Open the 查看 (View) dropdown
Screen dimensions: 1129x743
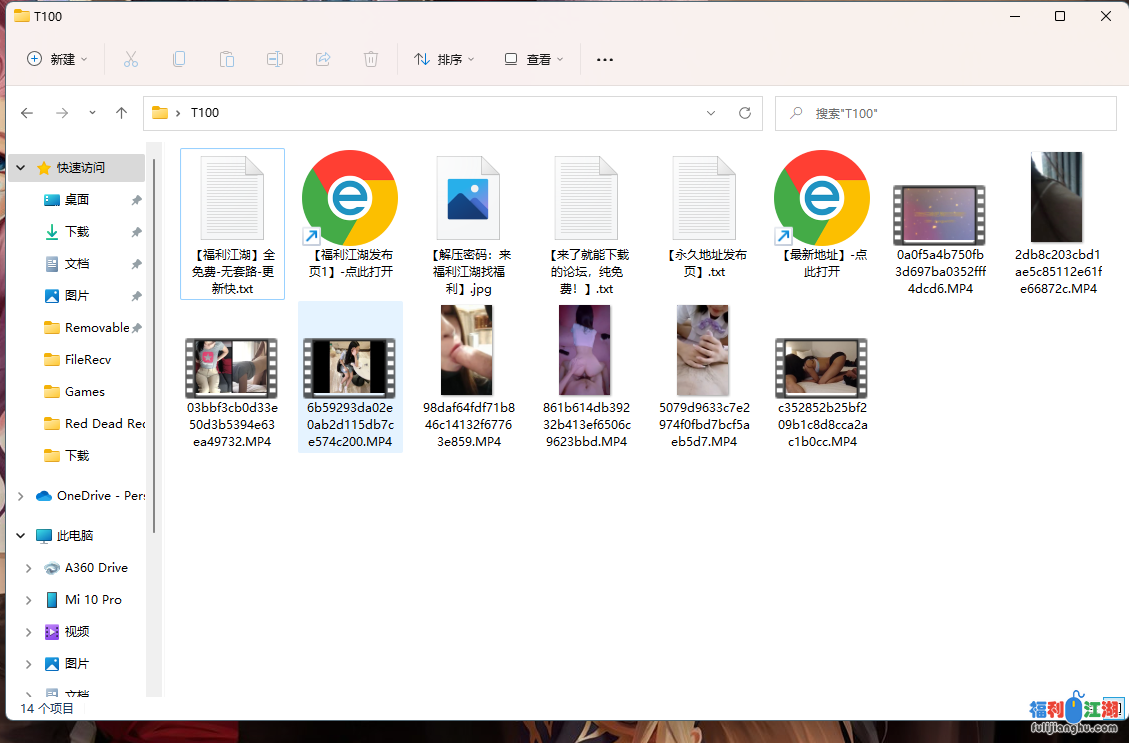pyautogui.click(x=534, y=59)
